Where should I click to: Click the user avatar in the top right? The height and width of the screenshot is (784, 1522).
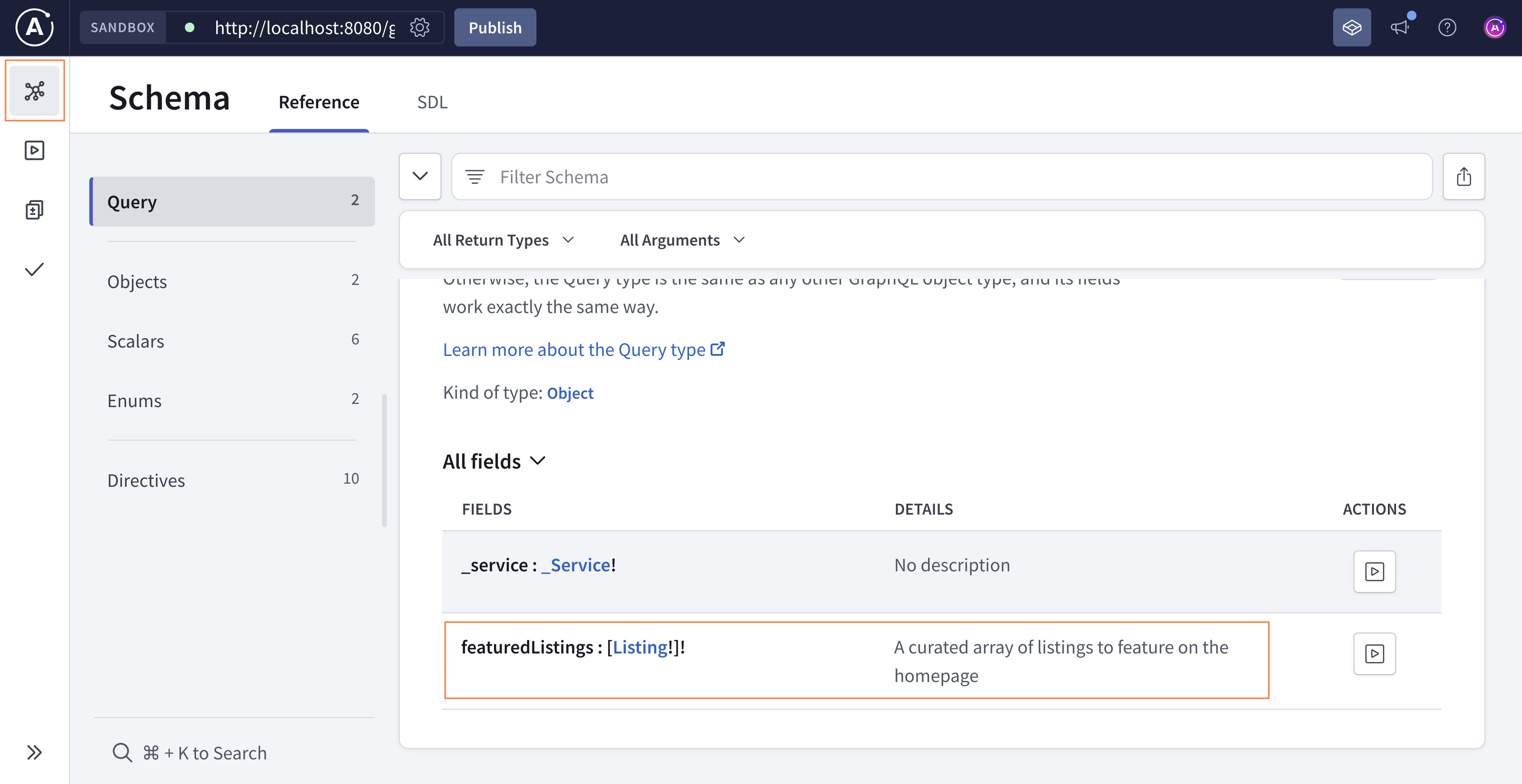[x=1495, y=27]
